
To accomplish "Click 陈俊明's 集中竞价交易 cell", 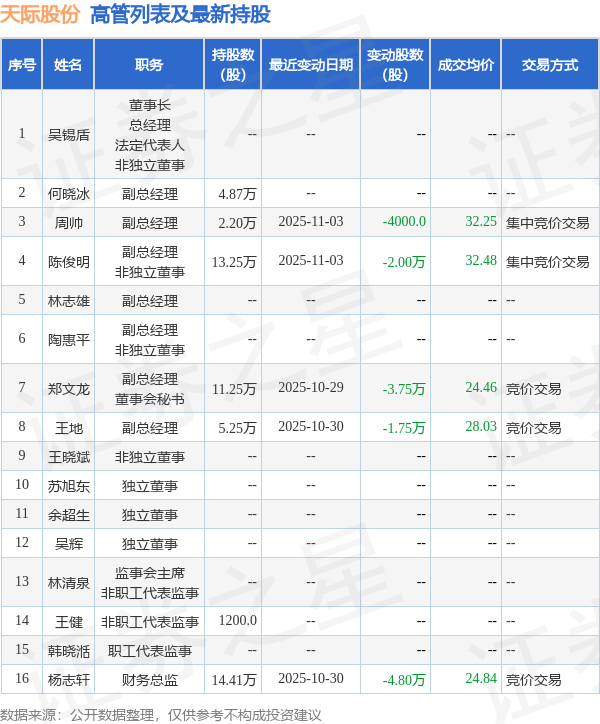I will pos(547,262).
